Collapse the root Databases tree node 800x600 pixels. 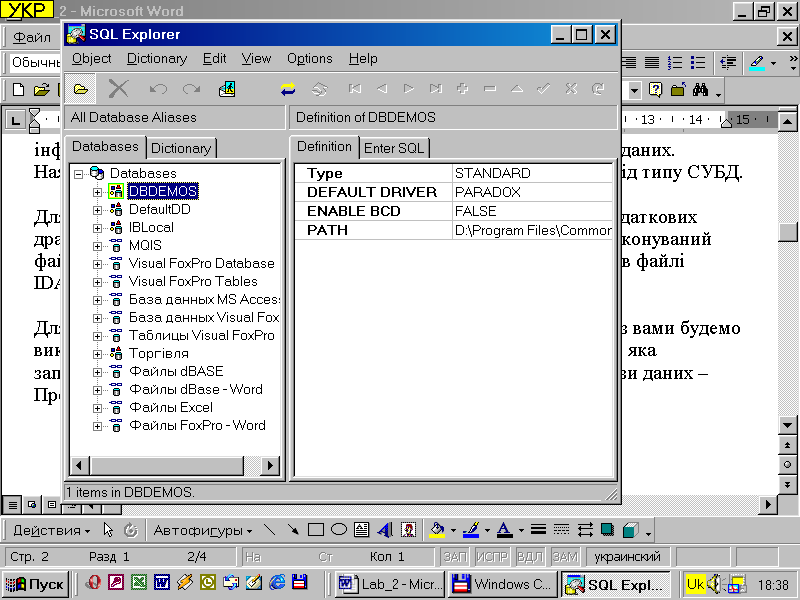[79, 174]
